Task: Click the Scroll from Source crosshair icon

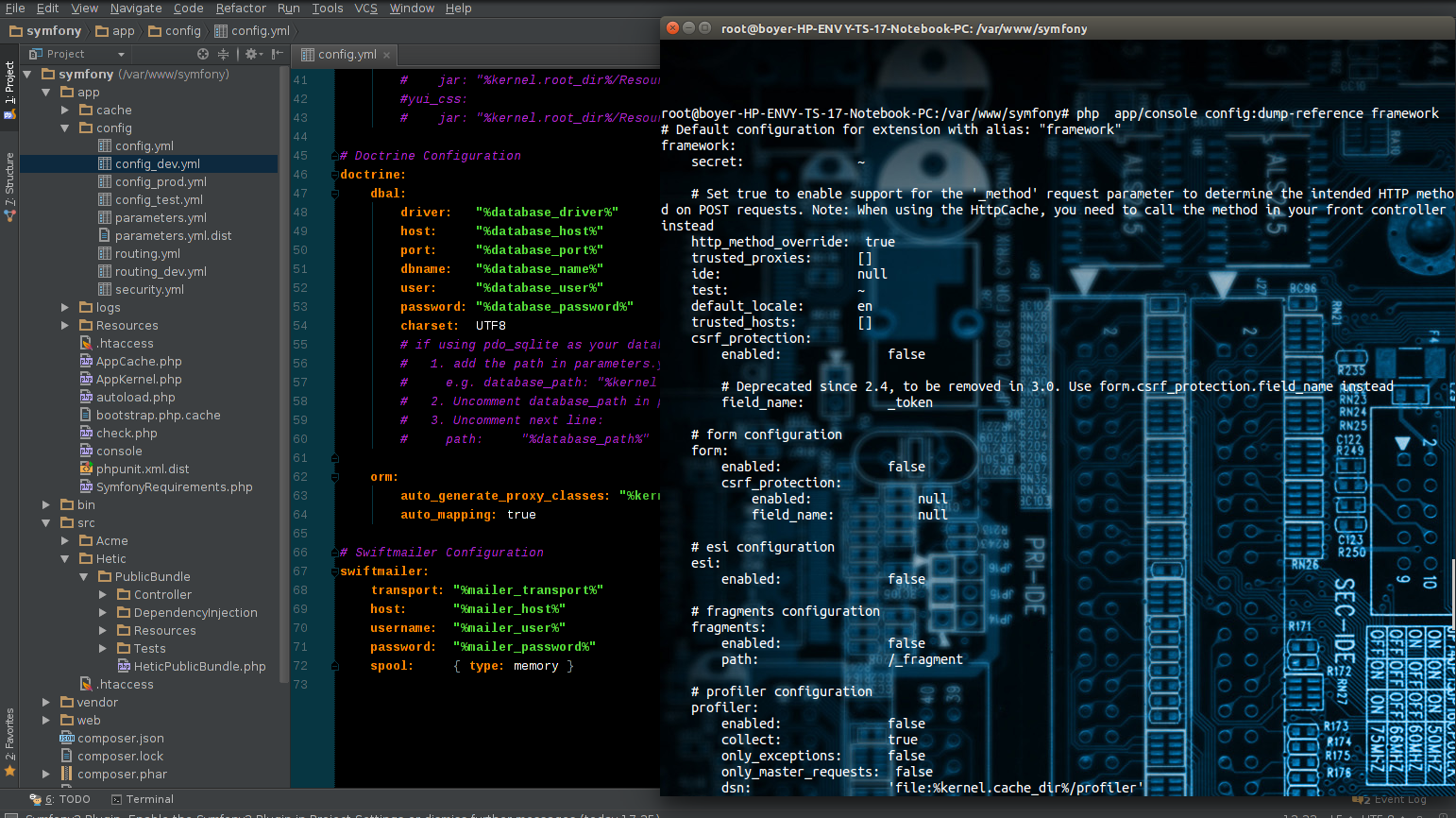Action: (202, 54)
